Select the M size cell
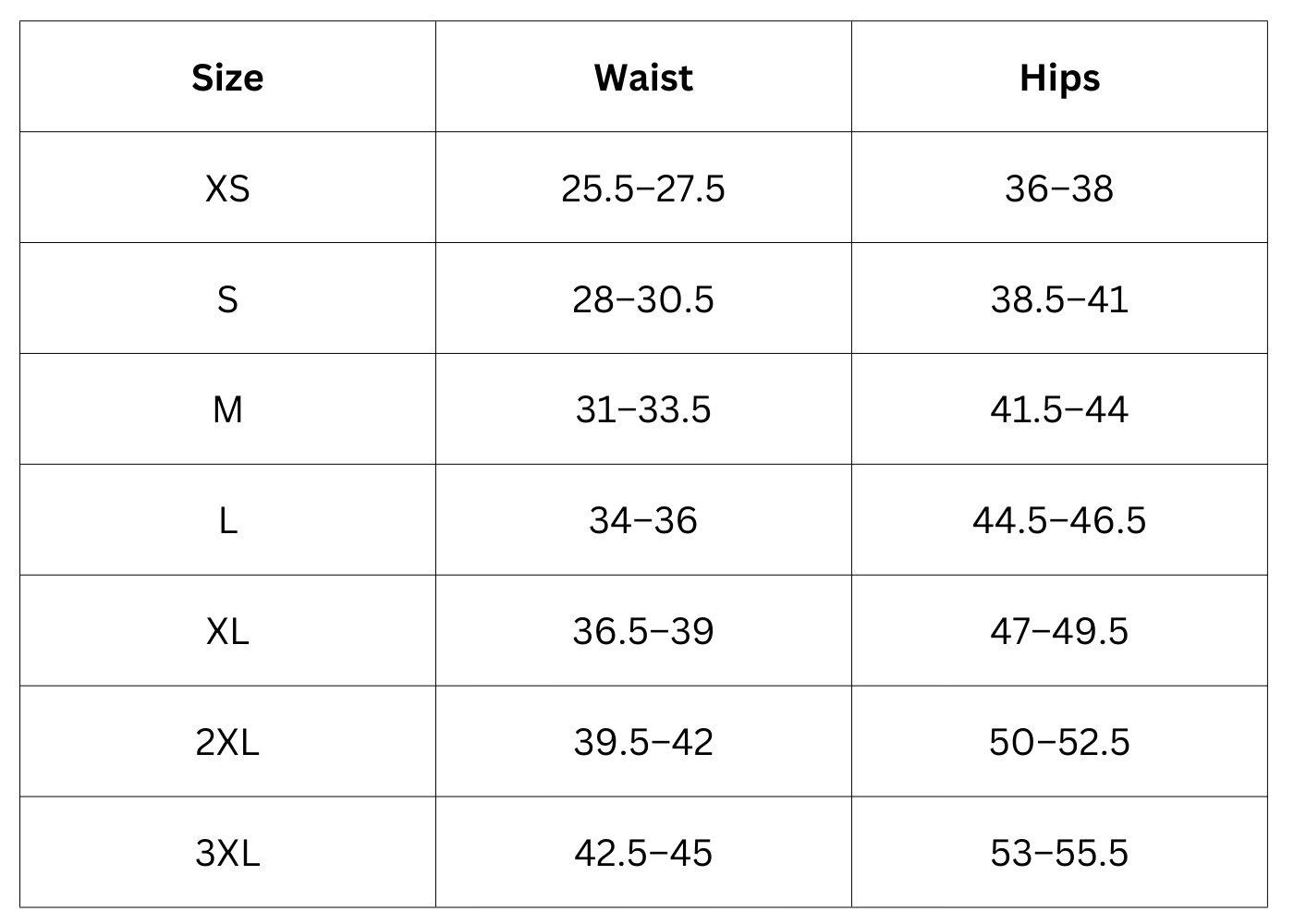Image resolution: width=1294 pixels, height=924 pixels. pyautogui.click(x=227, y=409)
